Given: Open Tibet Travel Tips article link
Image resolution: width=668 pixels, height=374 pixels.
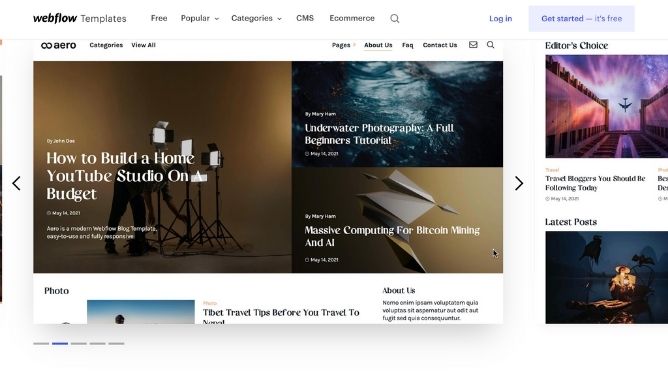Looking at the screenshot, I should [x=281, y=316].
